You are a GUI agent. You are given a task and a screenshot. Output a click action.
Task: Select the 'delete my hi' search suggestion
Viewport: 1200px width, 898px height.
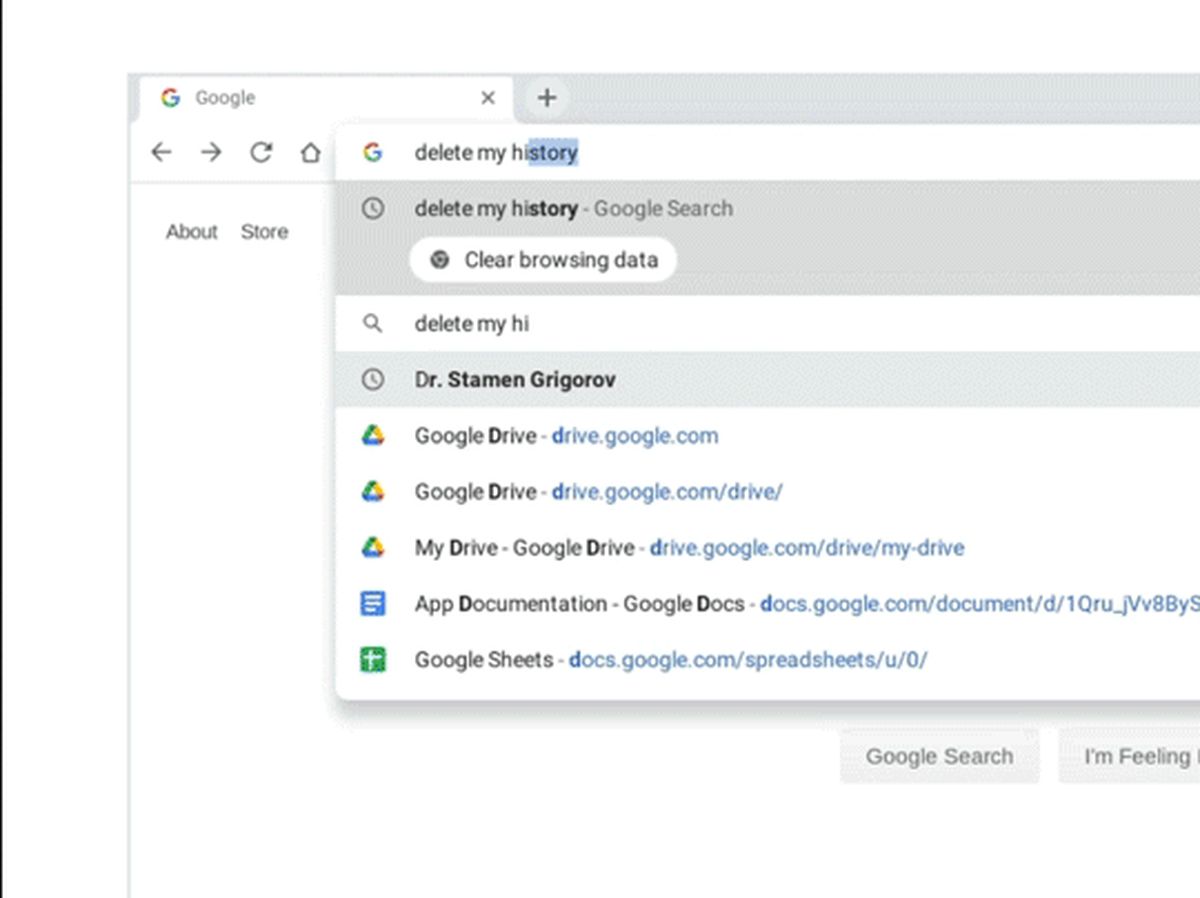click(x=472, y=324)
